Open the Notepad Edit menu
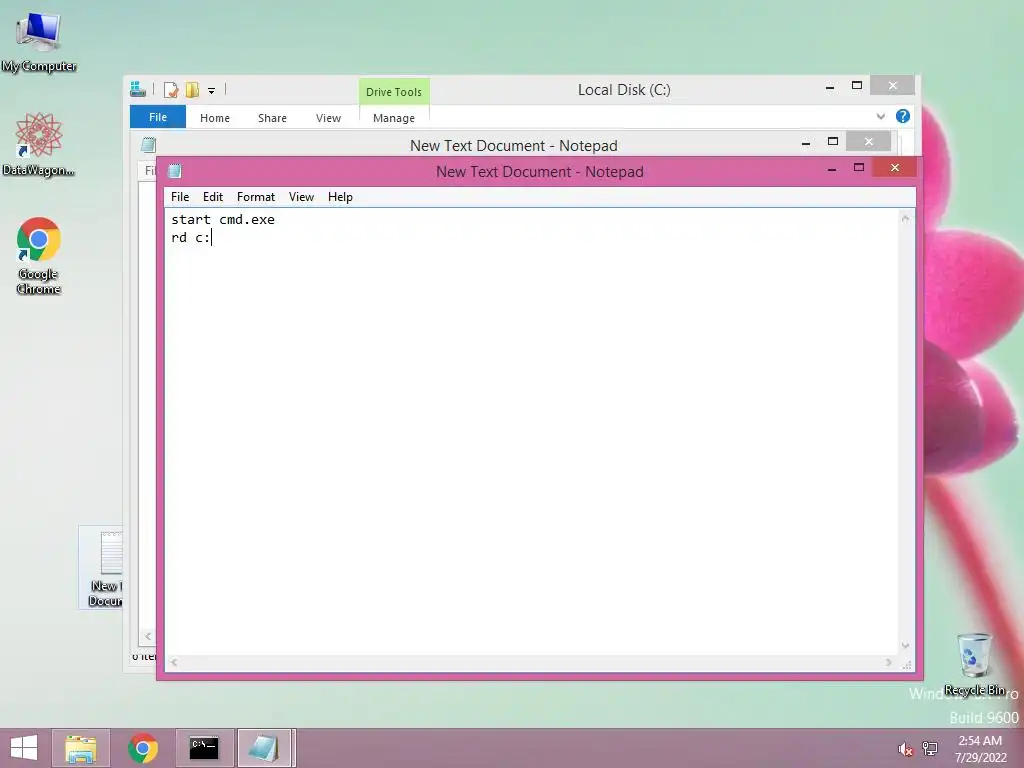This screenshot has height=768, width=1024. (x=213, y=197)
